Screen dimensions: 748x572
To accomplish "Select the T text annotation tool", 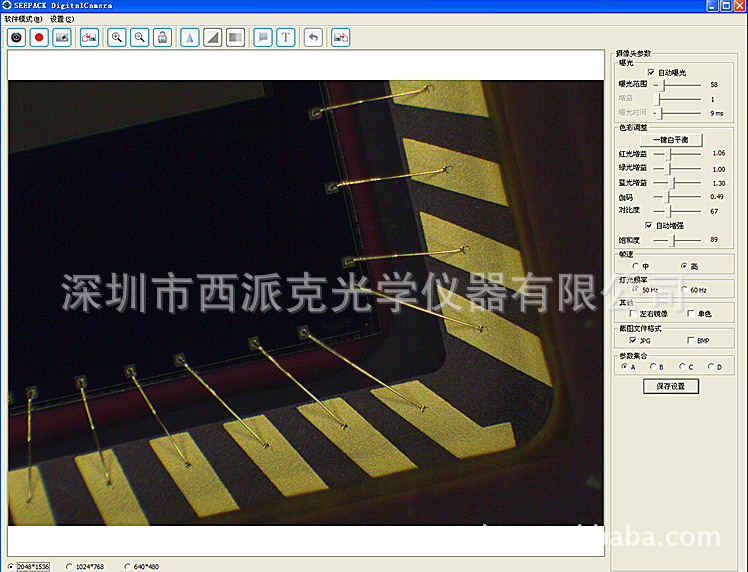I will (286, 37).
